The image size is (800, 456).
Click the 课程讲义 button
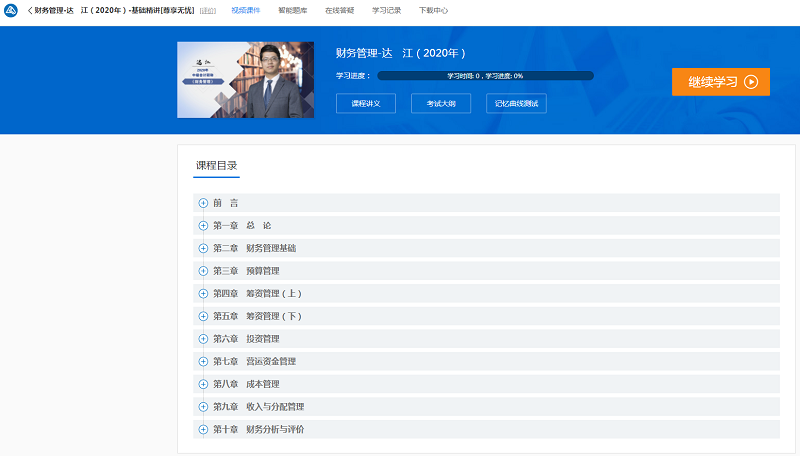(x=366, y=104)
